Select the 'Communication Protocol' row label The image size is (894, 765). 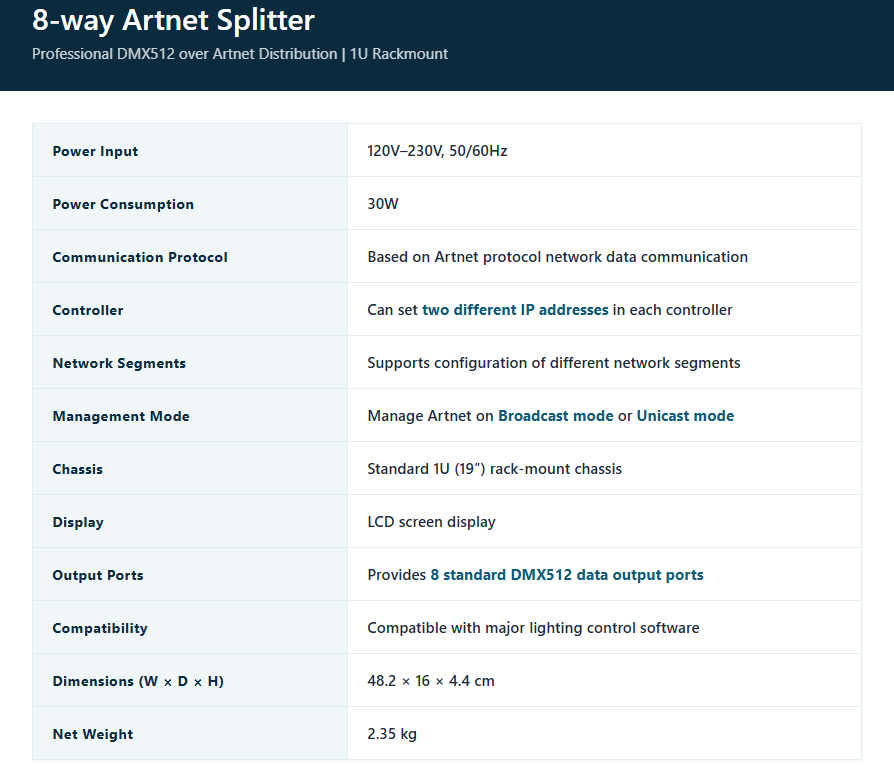pos(140,257)
